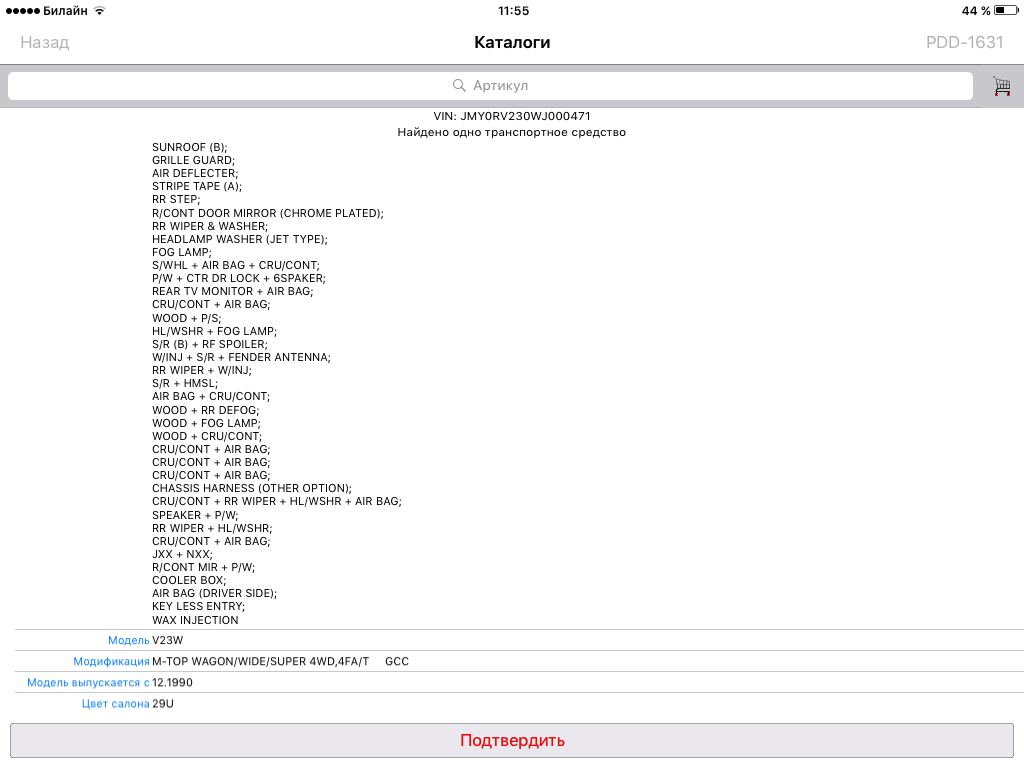Select the WAX INJECTION line
The image size is (1024, 768).
click(x=195, y=621)
